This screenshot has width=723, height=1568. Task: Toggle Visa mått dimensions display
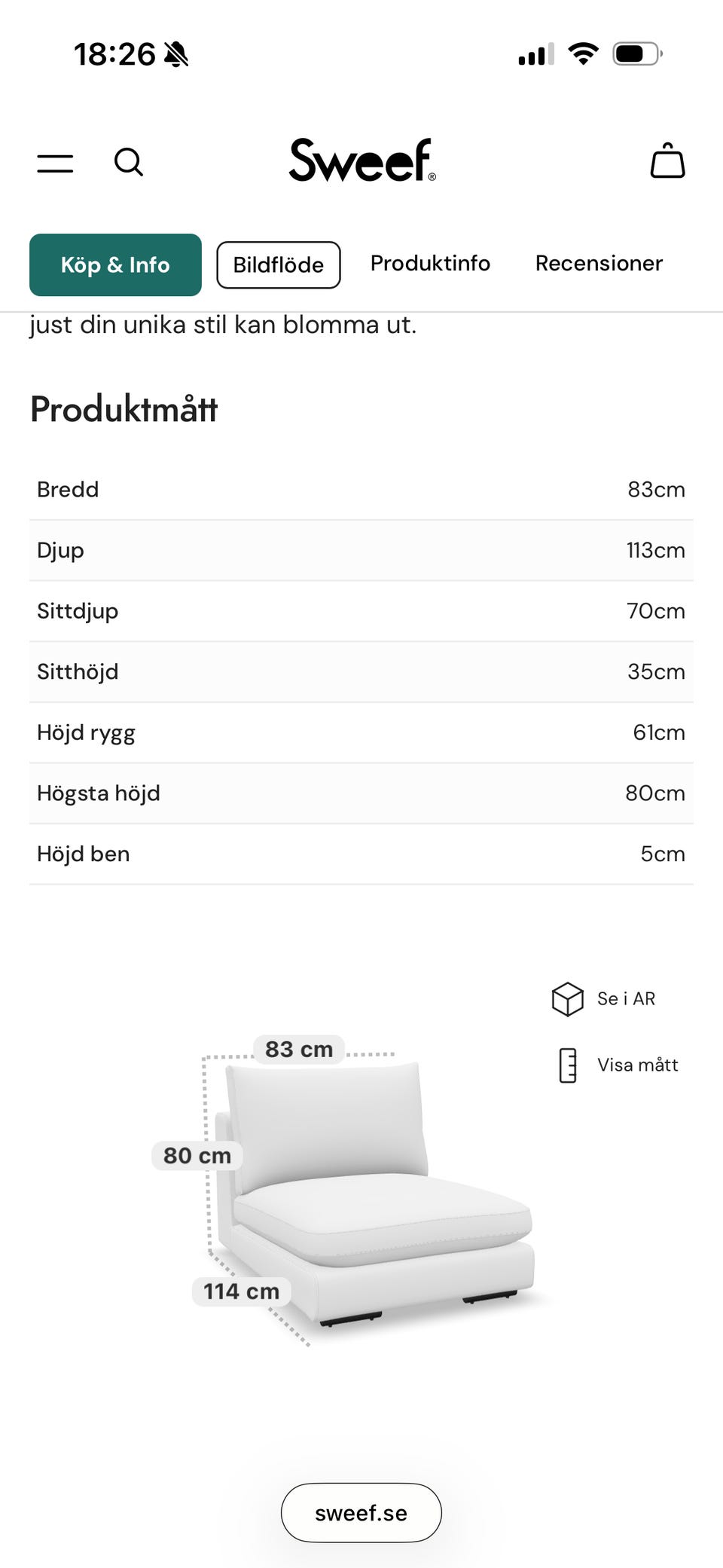637,1065
